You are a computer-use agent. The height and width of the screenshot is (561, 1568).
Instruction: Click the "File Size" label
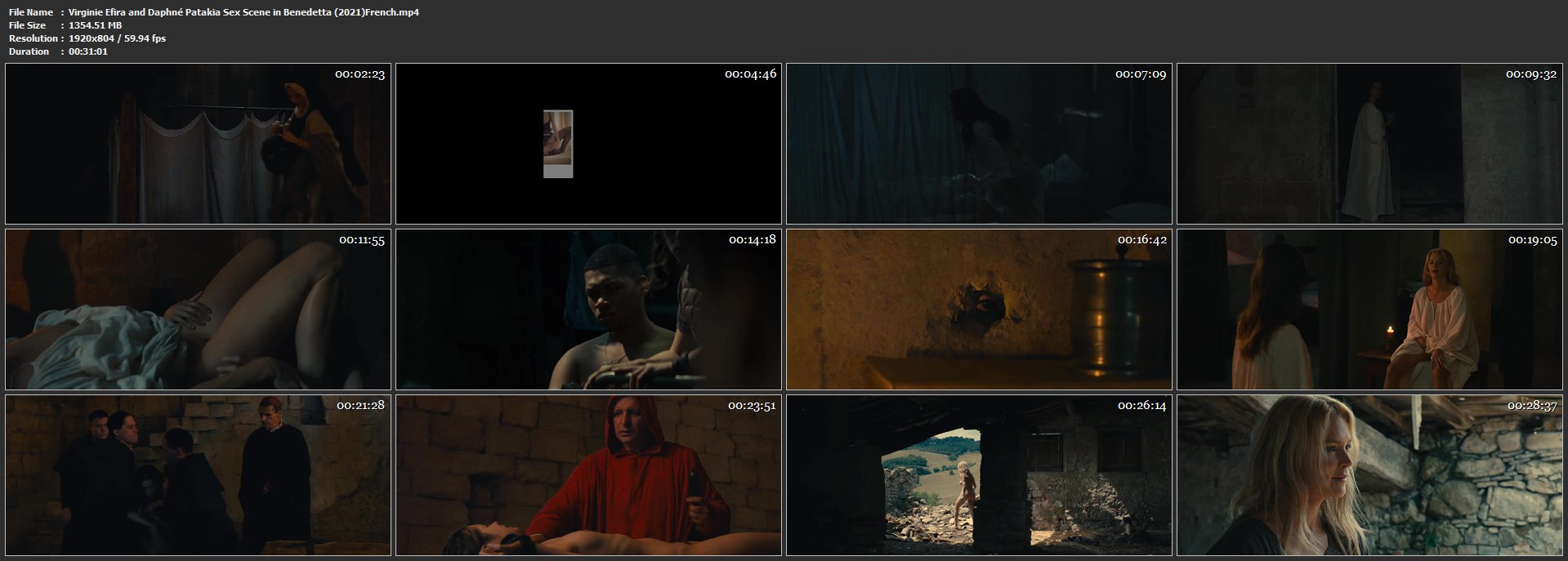(27, 25)
